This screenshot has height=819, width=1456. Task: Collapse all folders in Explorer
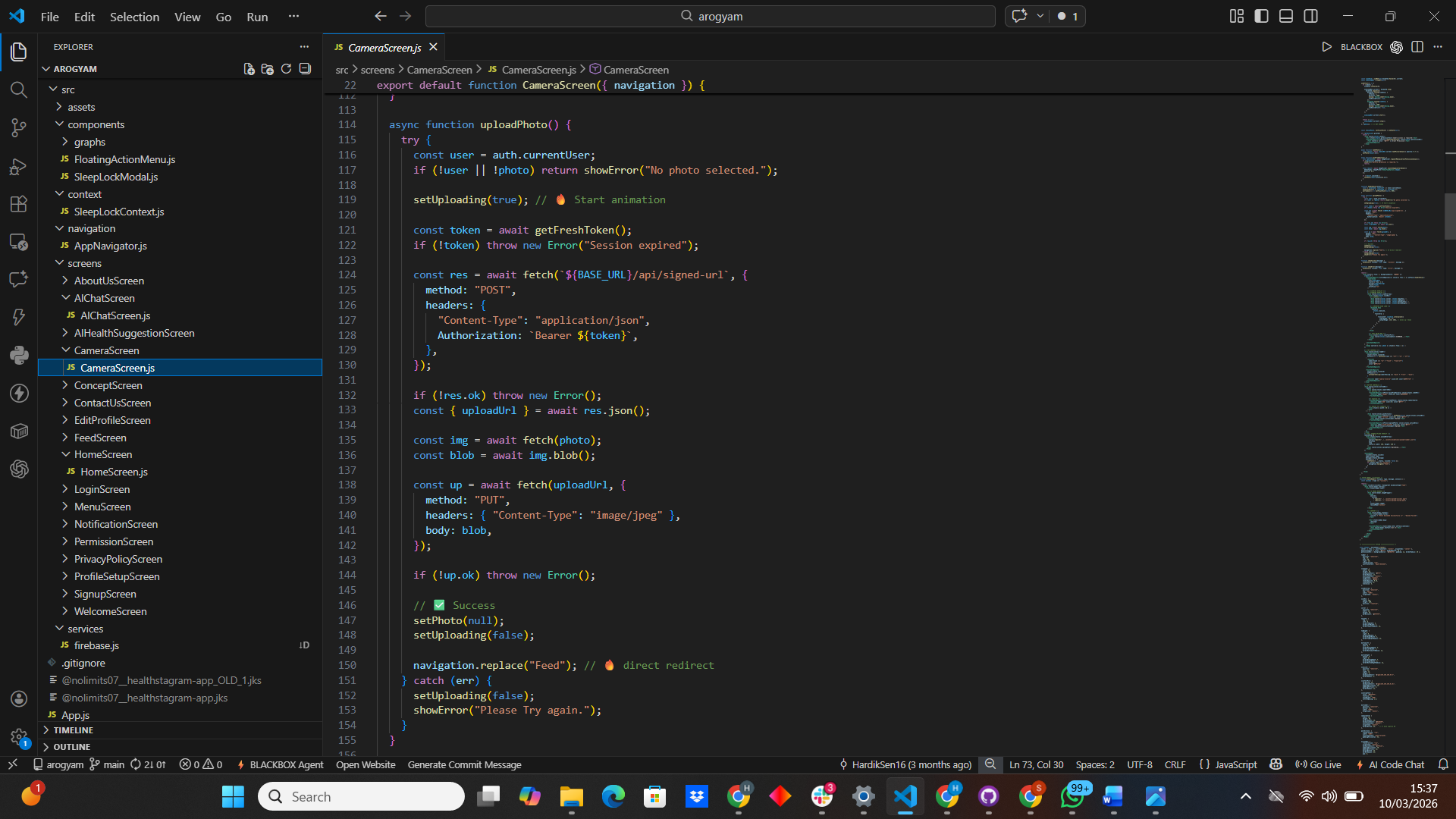pos(305,69)
